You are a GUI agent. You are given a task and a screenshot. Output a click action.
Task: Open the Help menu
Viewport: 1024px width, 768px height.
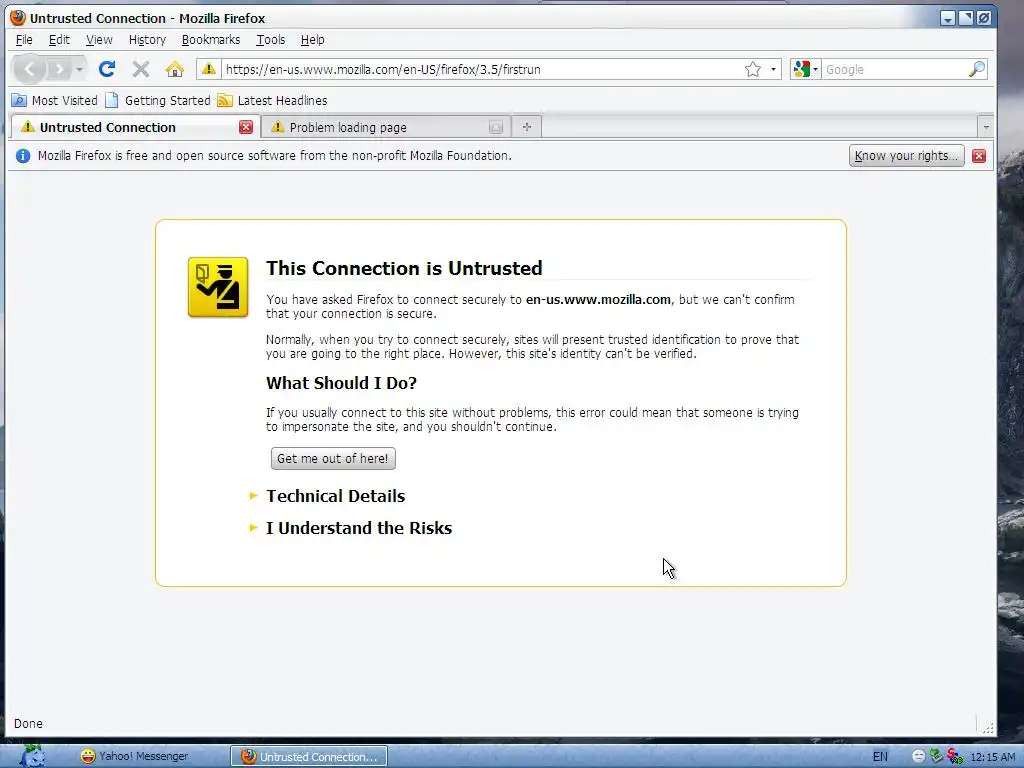click(312, 40)
